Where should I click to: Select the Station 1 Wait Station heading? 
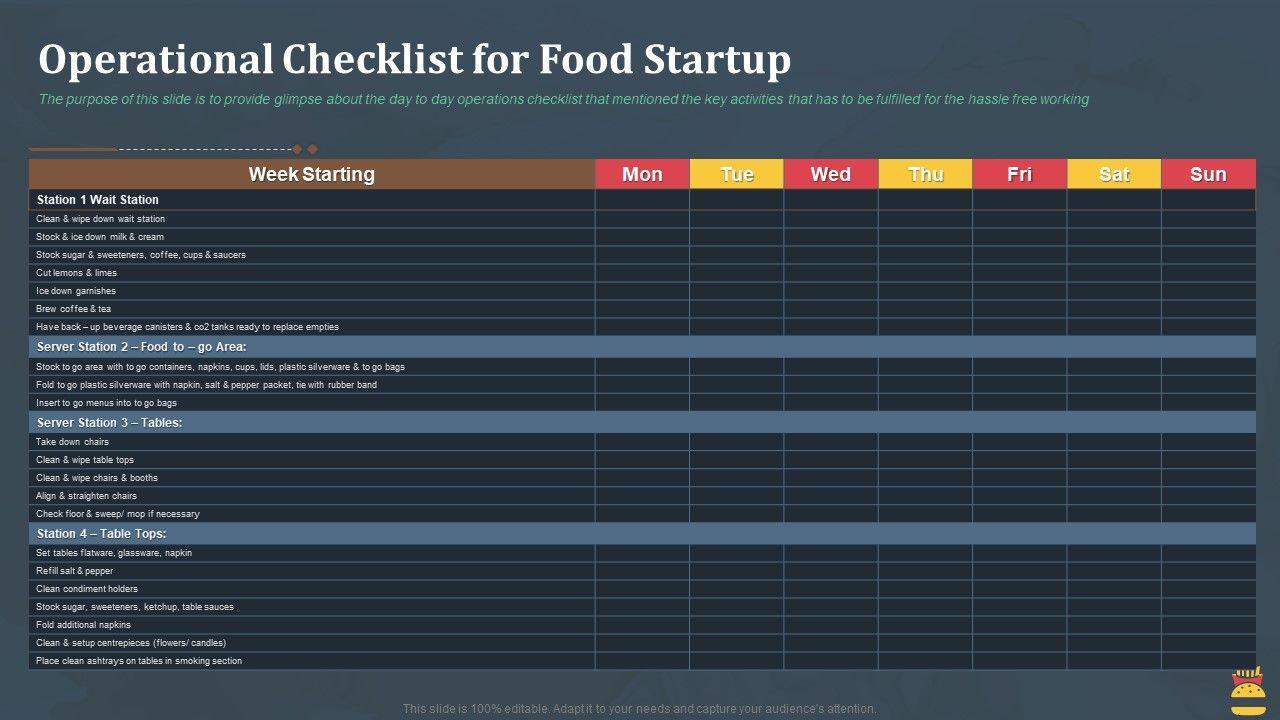tap(98, 200)
